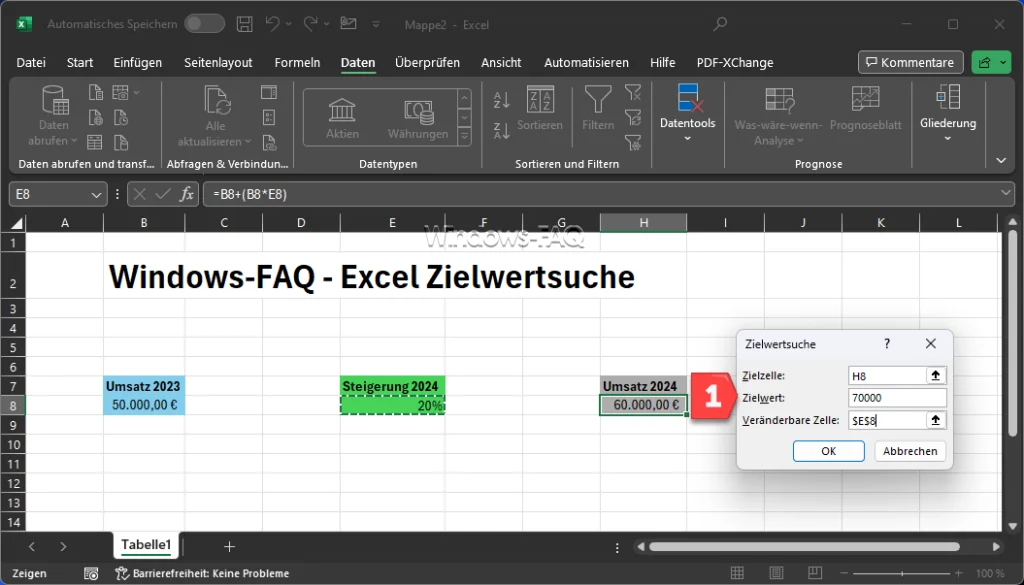Collapse the Veränderbare Zelle range selector
The image size is (1024, 585).
pyautogui.click(x=936, y=420)
